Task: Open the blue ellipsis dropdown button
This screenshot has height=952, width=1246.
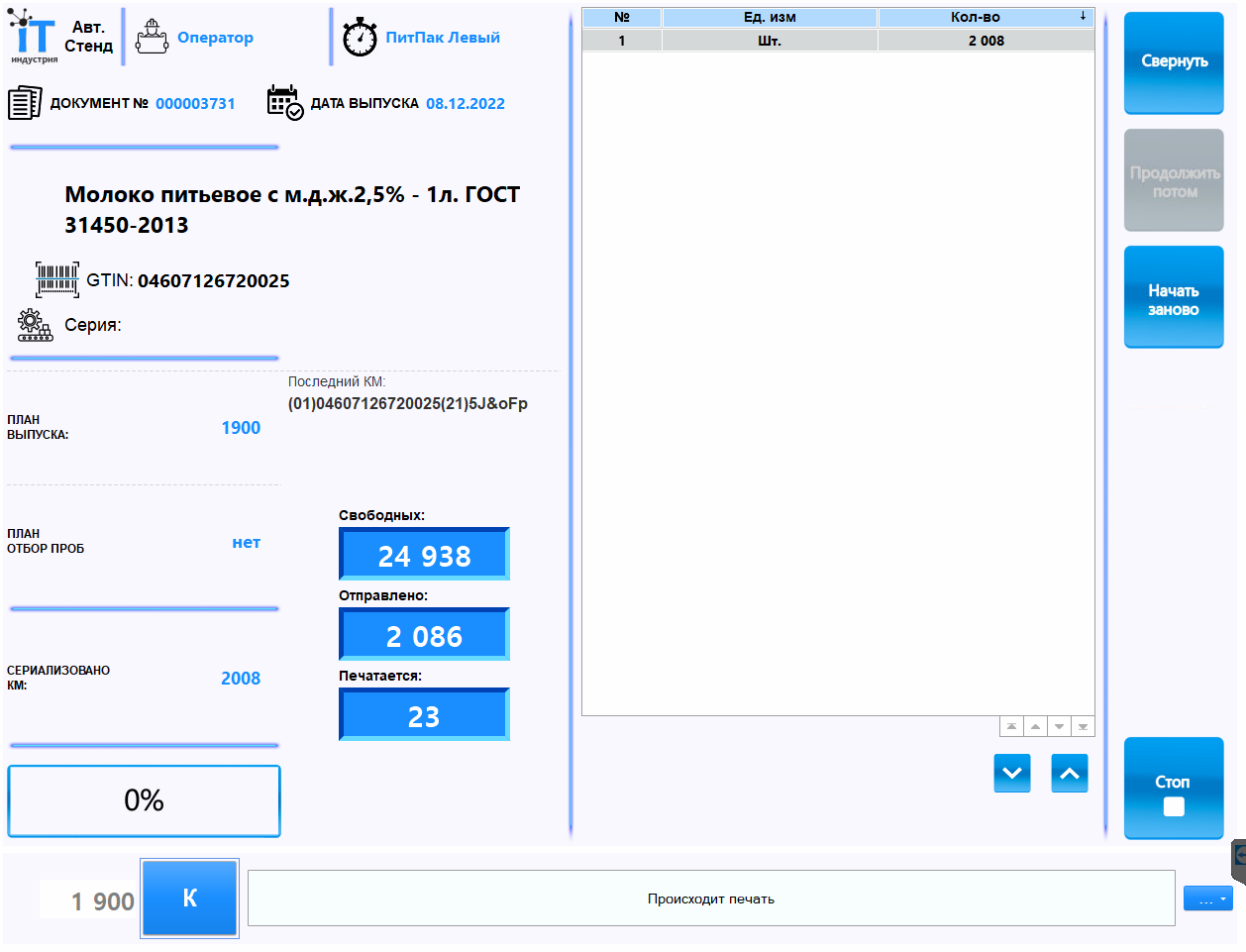Action: pyautogui.click(x=1208, y=899)
